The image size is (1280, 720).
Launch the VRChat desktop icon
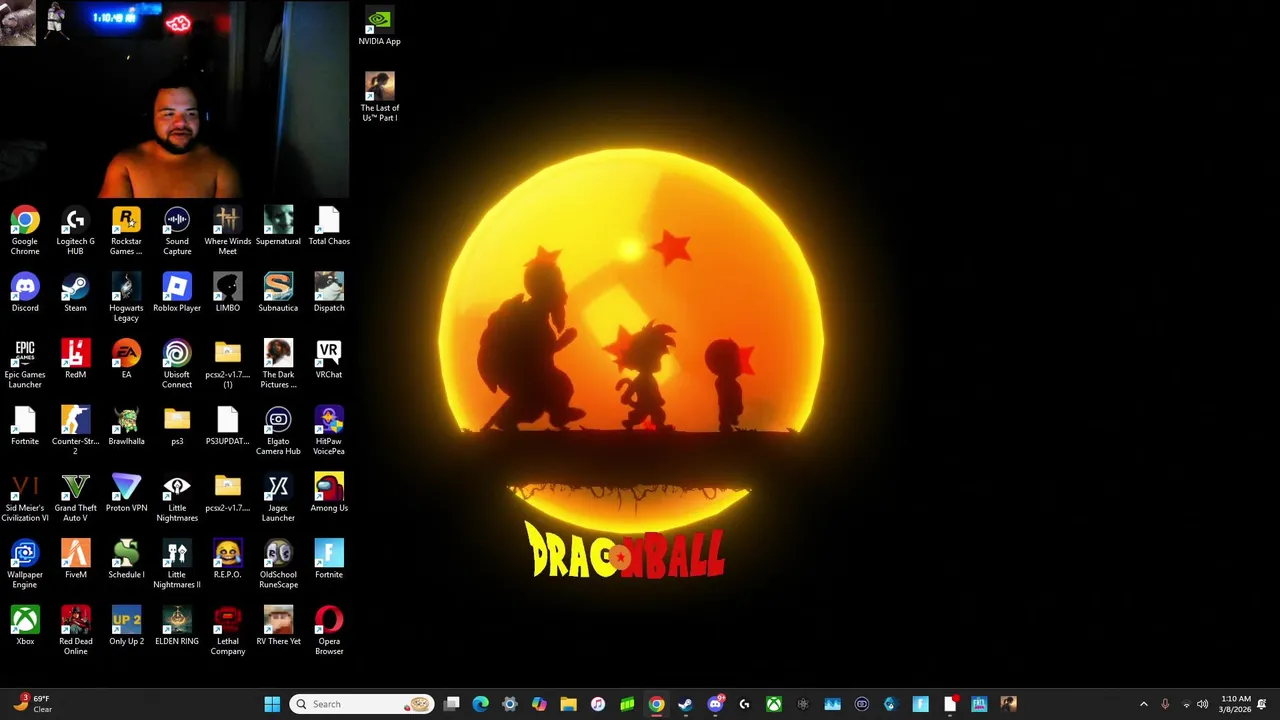coord(329,360)
